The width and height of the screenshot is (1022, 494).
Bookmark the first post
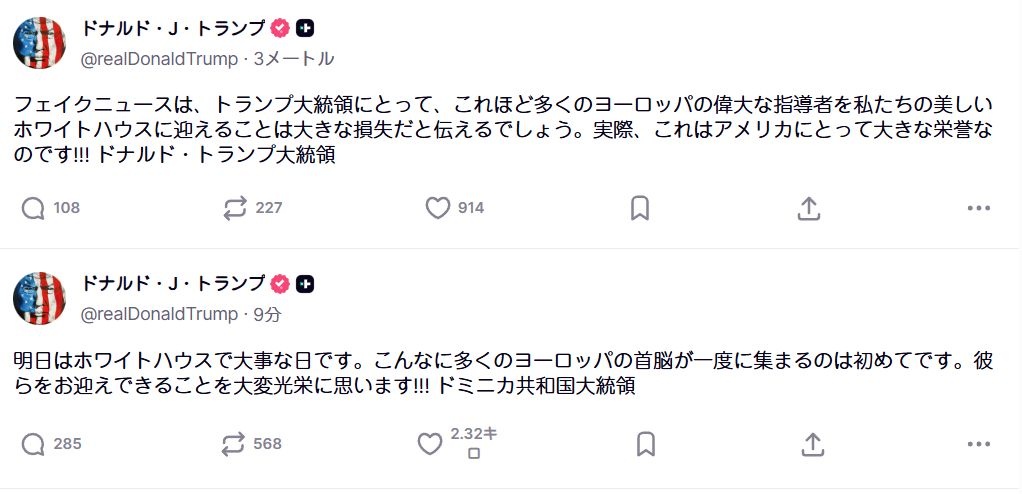pos(640,208)
